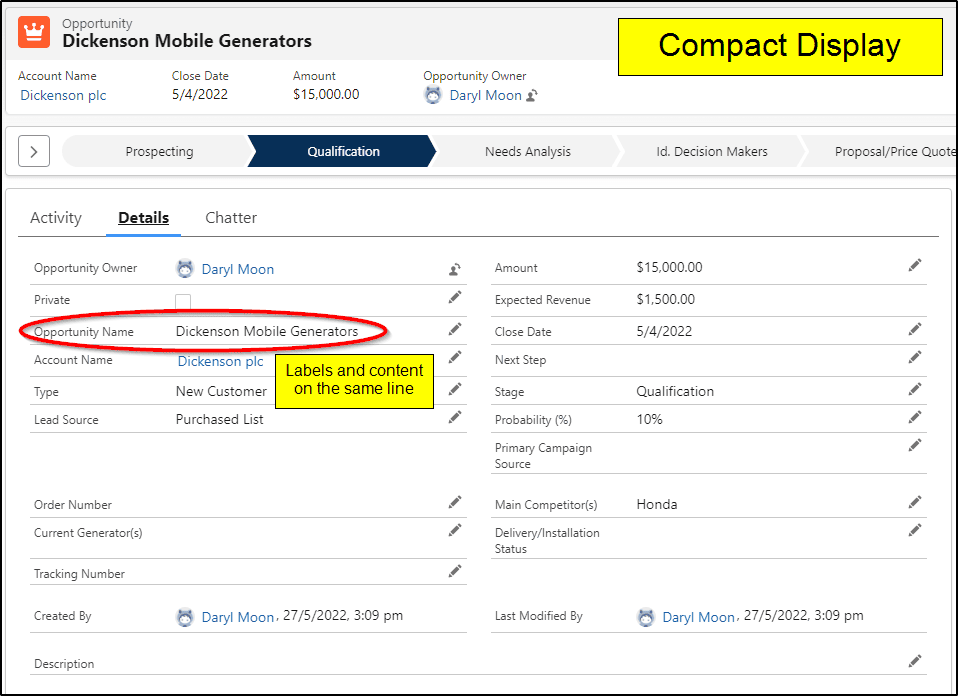Switch to the Chatter tab

click(x=231, y=218)
